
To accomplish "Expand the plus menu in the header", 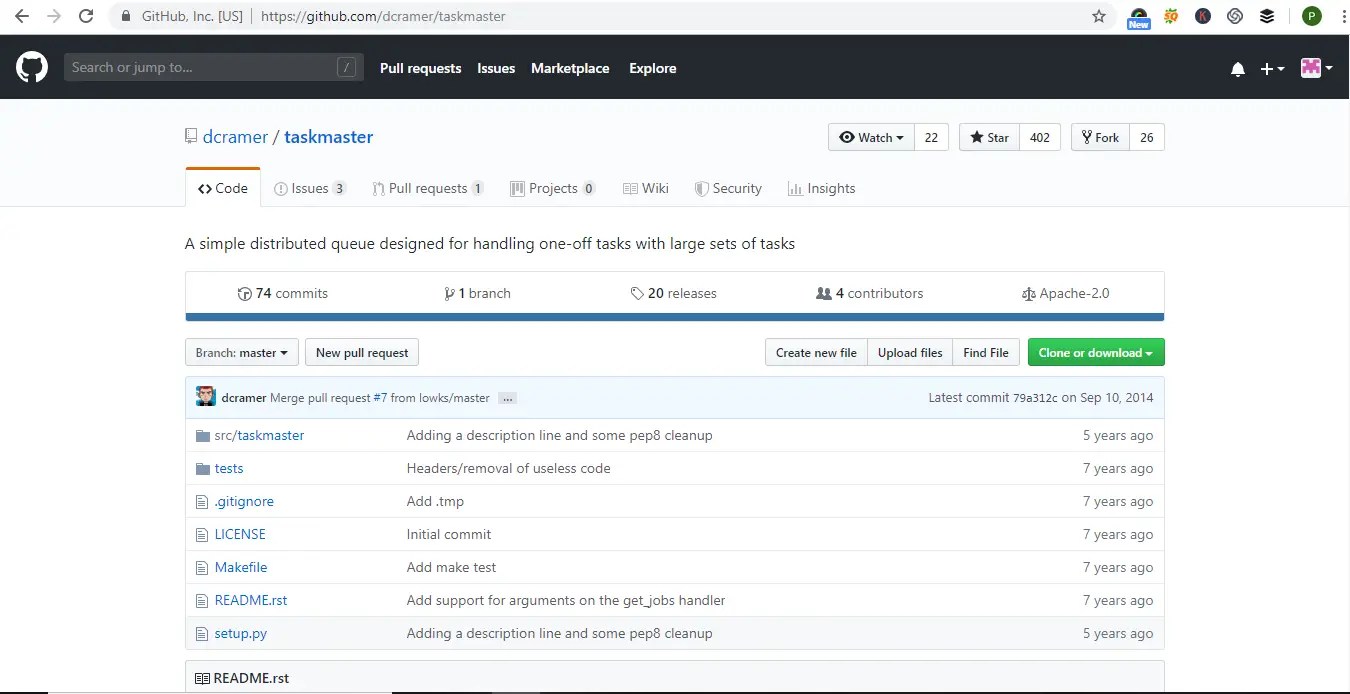I will pyautogui.click(x=1271, y=69).
